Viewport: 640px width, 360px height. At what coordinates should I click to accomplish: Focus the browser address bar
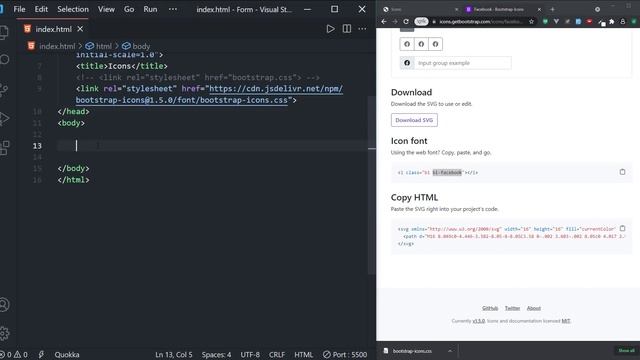tap(480, 22)
